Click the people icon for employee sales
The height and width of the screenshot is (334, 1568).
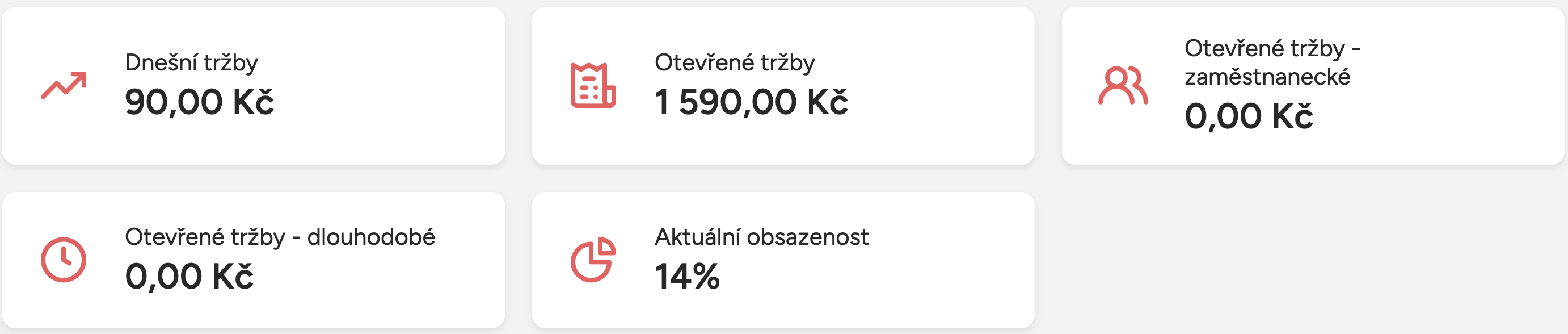(x=1123, y=85)
